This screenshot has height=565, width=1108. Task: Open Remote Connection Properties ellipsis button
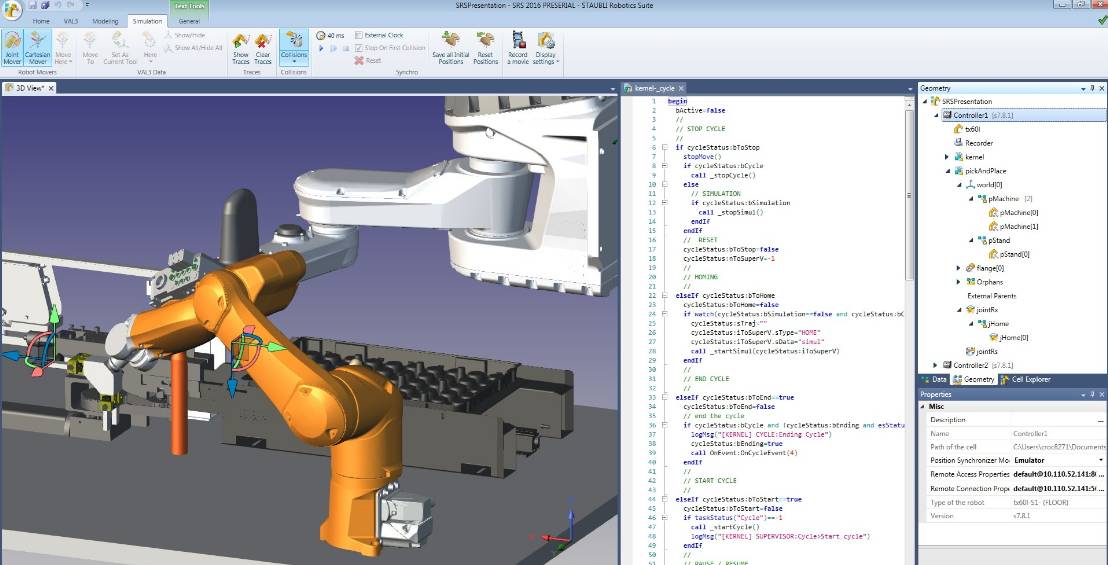point(1101,489)
